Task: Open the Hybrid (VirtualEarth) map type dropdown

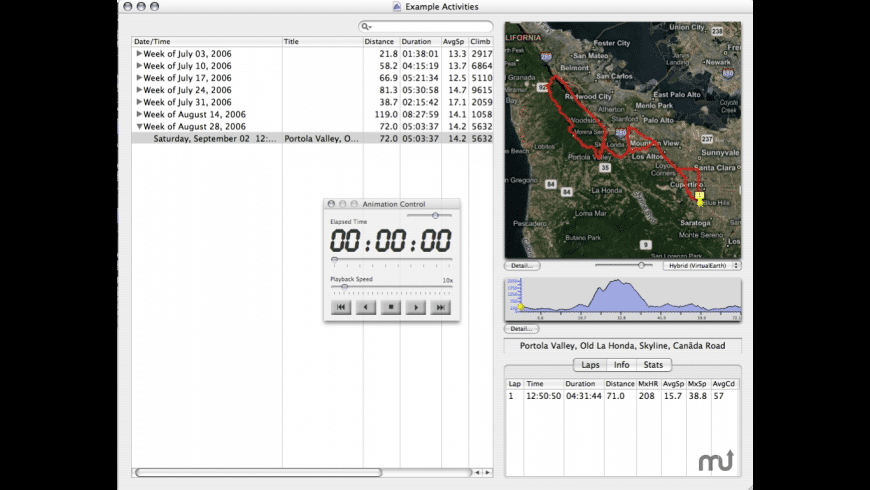Action: pyautogui.click(x=702, y=266)
